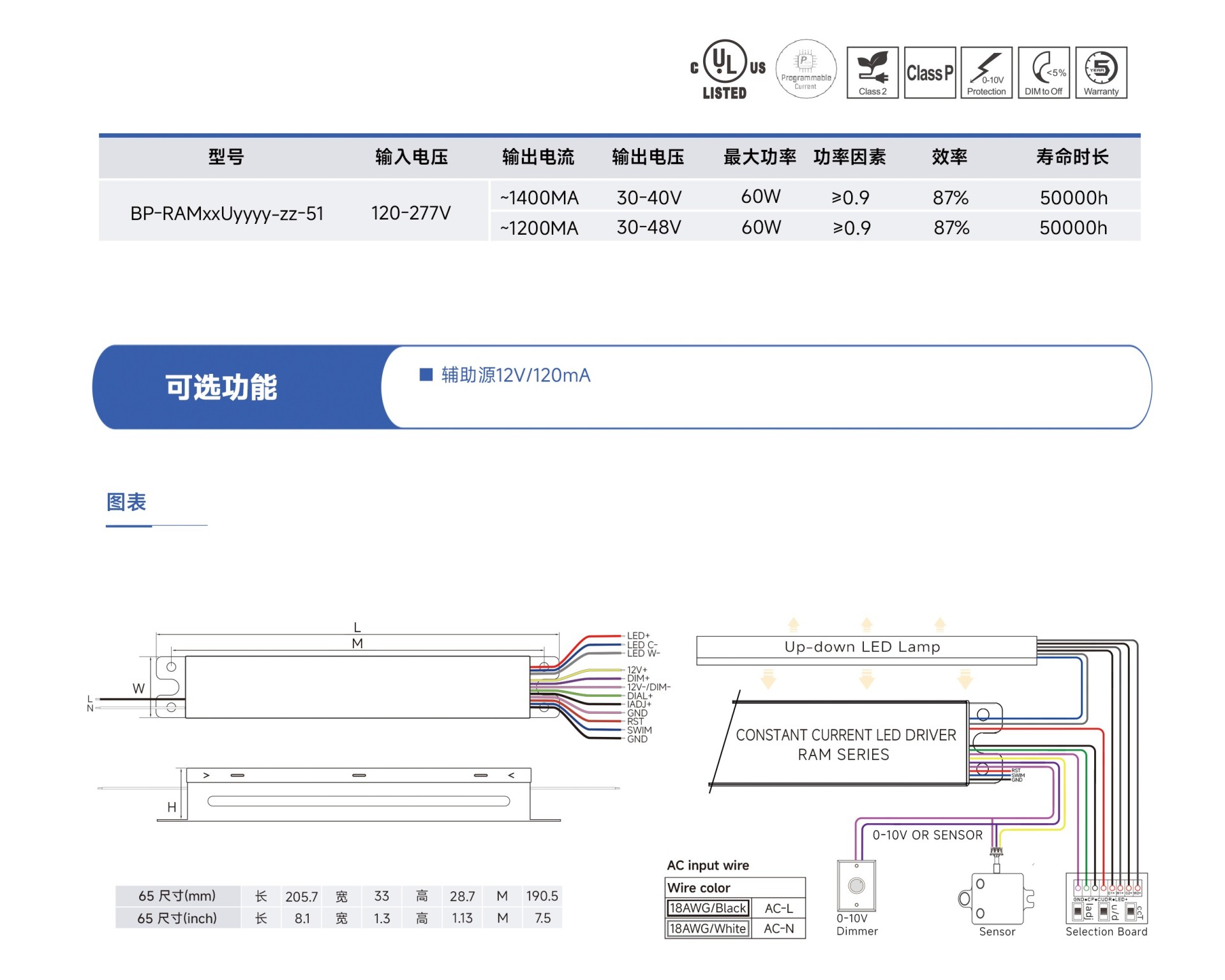
Task: Click the 输出电压 column header
Action: pos(648,157)
